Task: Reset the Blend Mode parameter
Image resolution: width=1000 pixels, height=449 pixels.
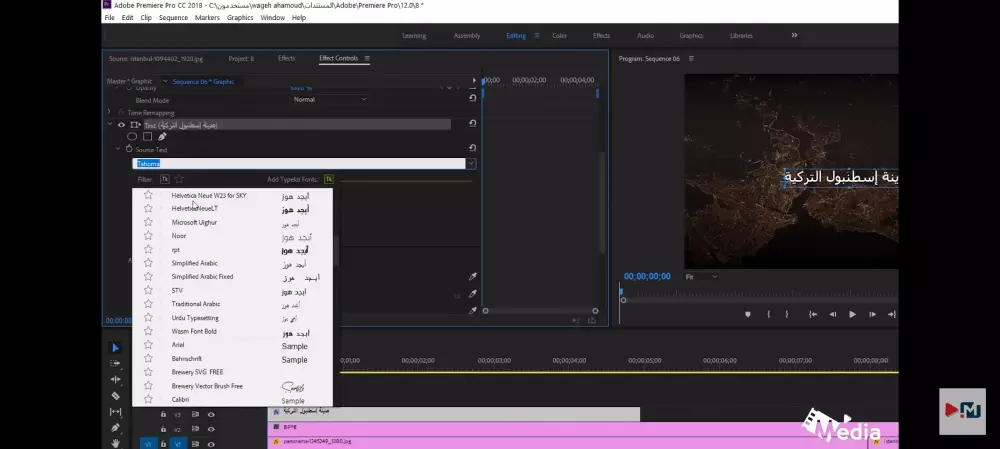Action: pyautogui.click(x=472, y=99)
